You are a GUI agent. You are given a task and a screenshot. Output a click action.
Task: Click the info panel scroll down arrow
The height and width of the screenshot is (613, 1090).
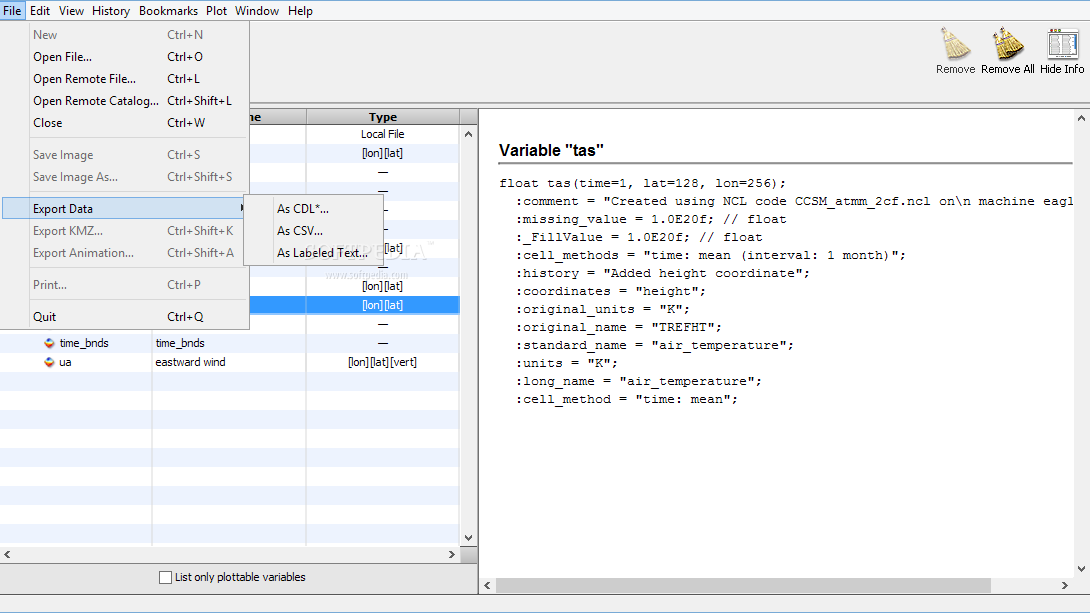coord(1081,569)
